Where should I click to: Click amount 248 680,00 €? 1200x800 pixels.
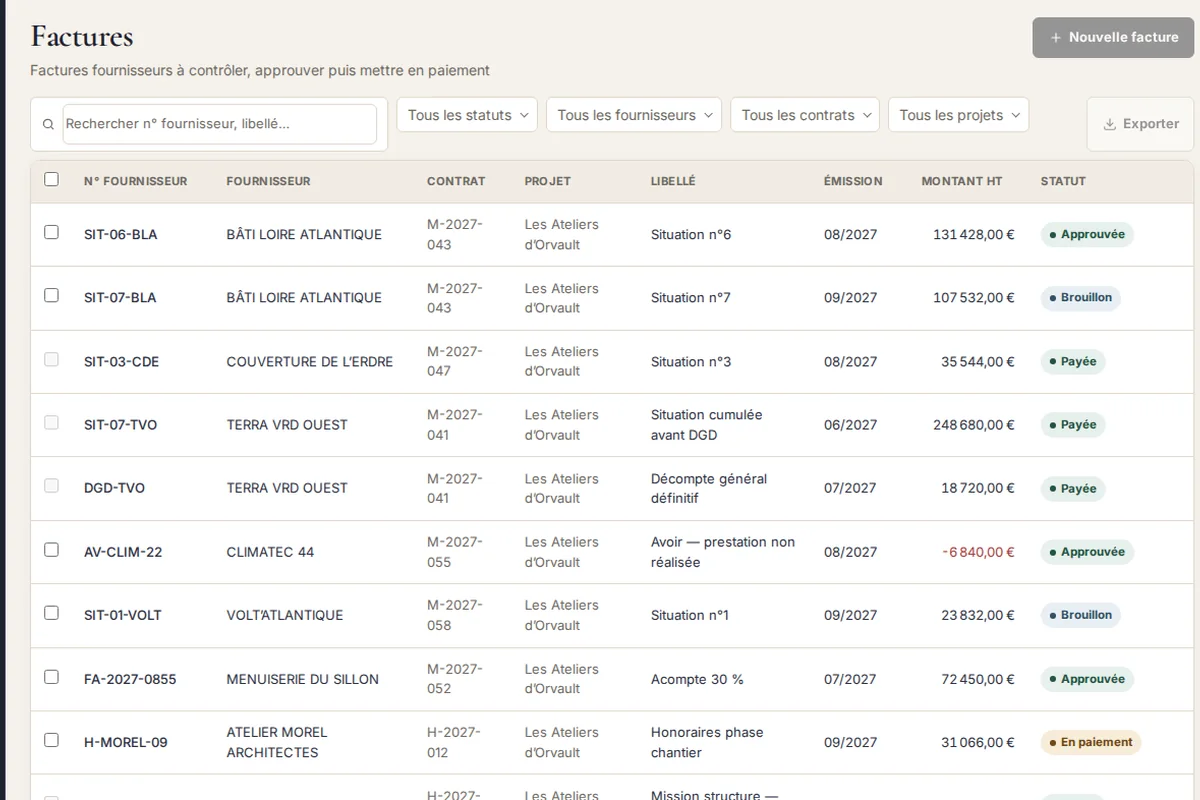point(974,425)
